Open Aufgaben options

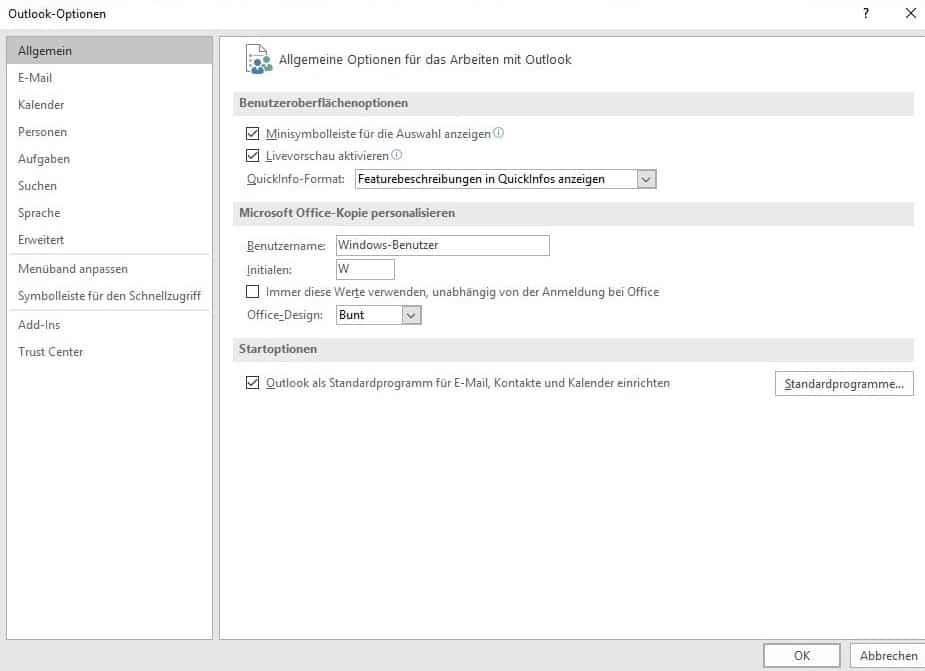[x=110, y=159]
